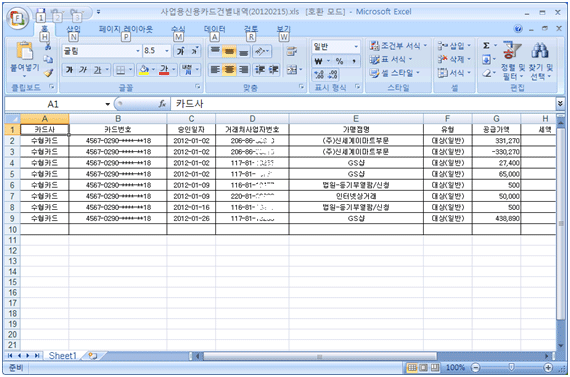Toggle center horizontal alignment
This screenshot has width=570, height=377.
229,69
